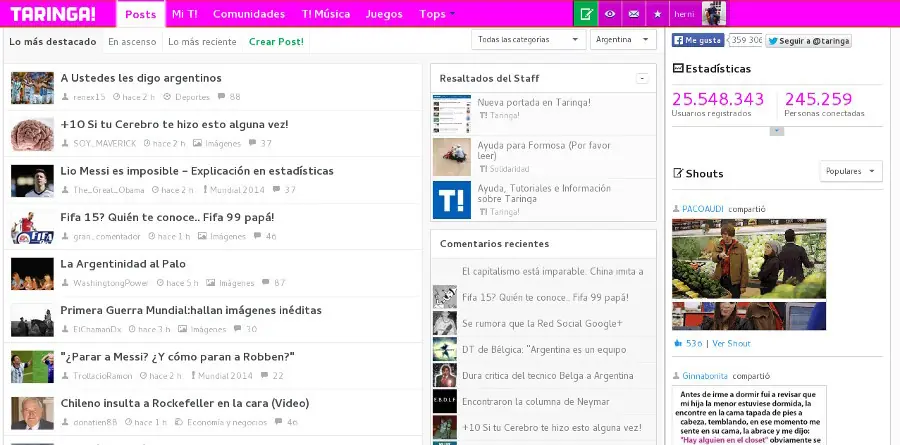
Task: Open author renex15 profile
Action: coord(89,97)
